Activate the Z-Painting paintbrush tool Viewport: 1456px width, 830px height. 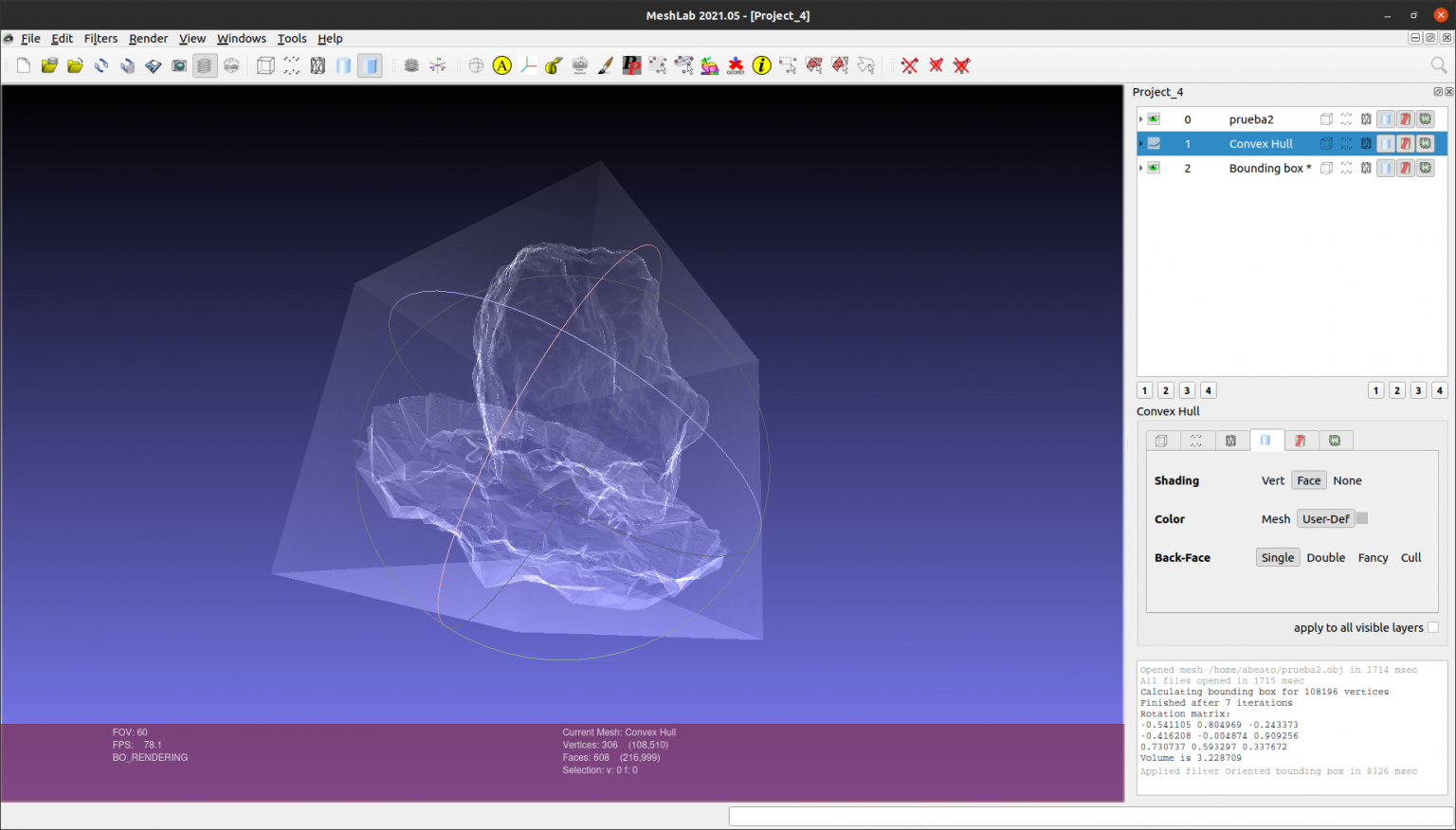coord(605,64)
